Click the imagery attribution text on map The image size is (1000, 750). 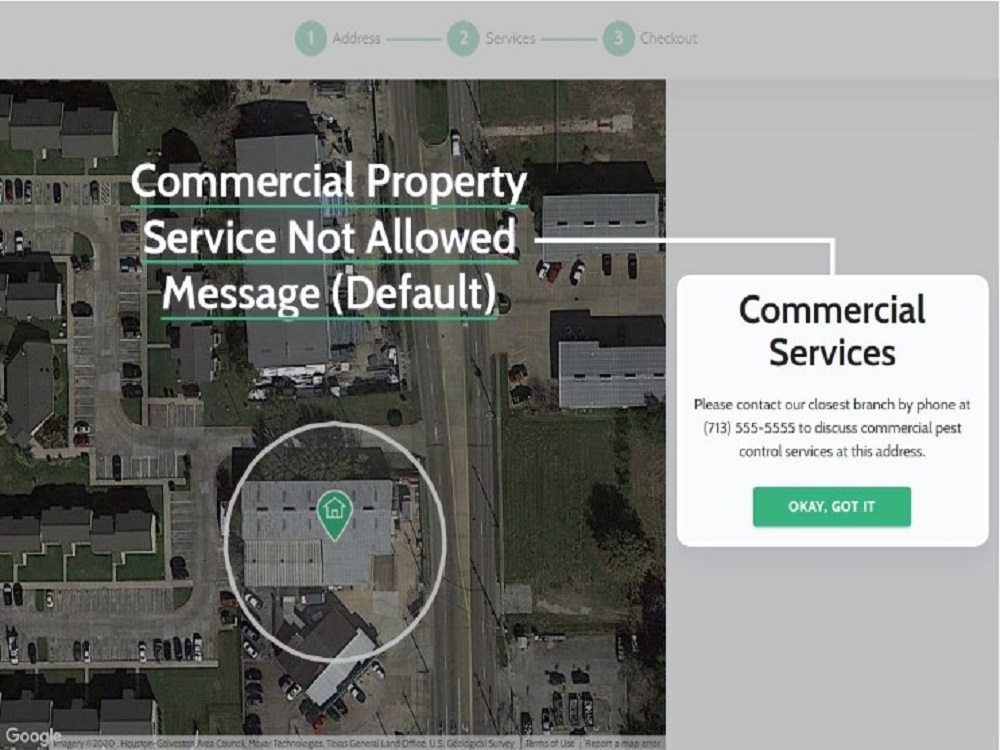point(285,744)
